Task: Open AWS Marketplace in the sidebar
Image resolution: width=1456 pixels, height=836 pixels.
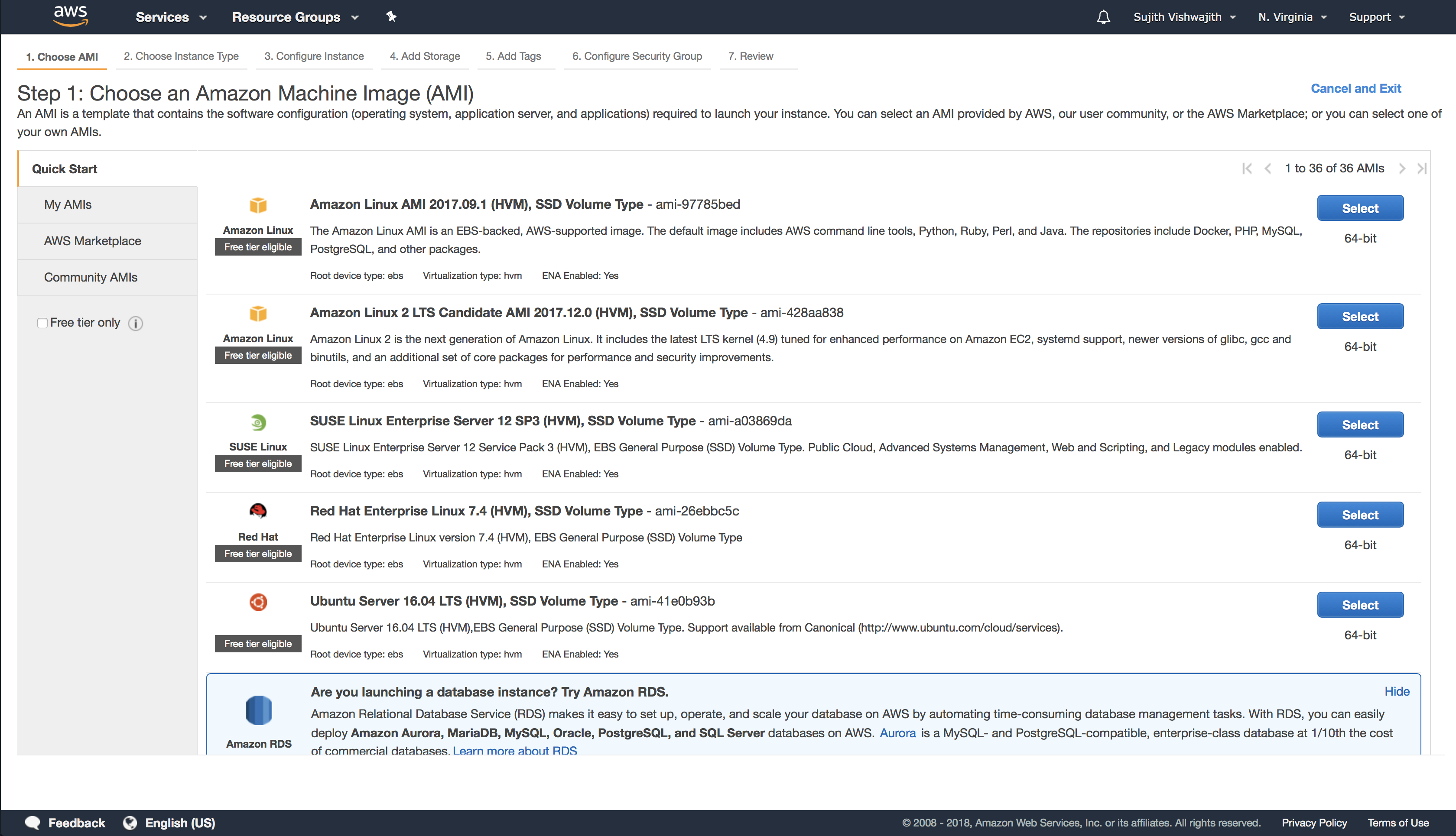Action: click(107, 241)
